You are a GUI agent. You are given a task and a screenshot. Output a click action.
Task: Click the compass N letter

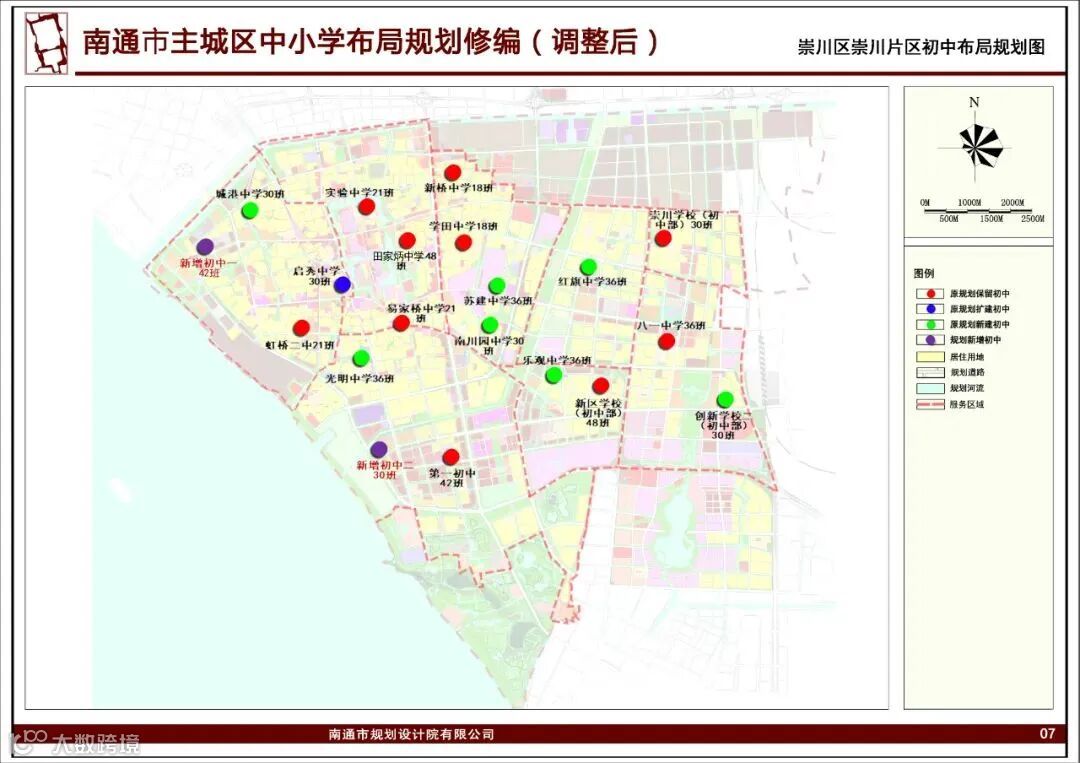pos(974,103)
